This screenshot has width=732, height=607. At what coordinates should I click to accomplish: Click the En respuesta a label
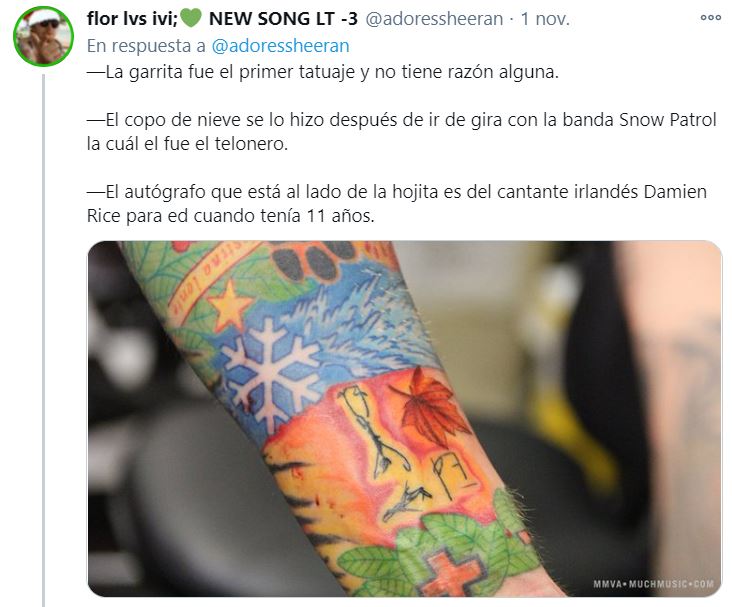tap(146, 46)
